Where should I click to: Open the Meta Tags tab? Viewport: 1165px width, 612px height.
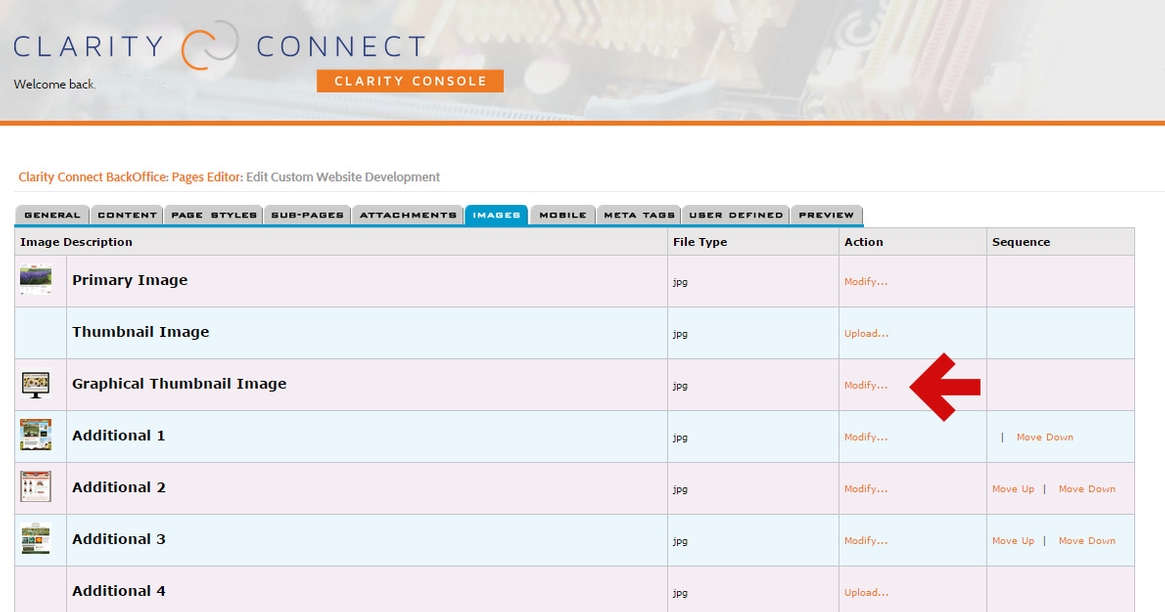pyautogui.click(x=639, y=215)
